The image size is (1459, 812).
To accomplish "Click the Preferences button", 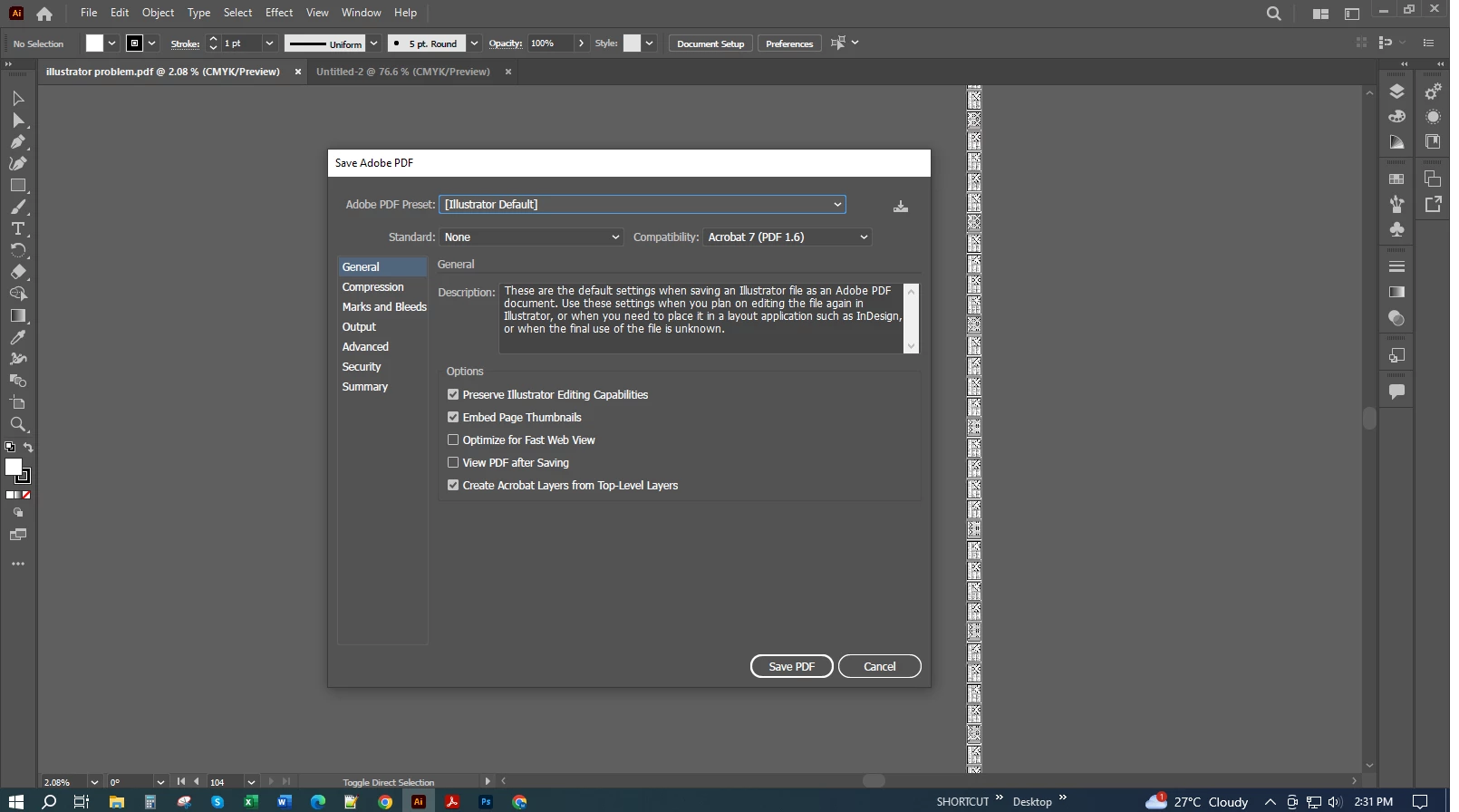I will [789, 43].
